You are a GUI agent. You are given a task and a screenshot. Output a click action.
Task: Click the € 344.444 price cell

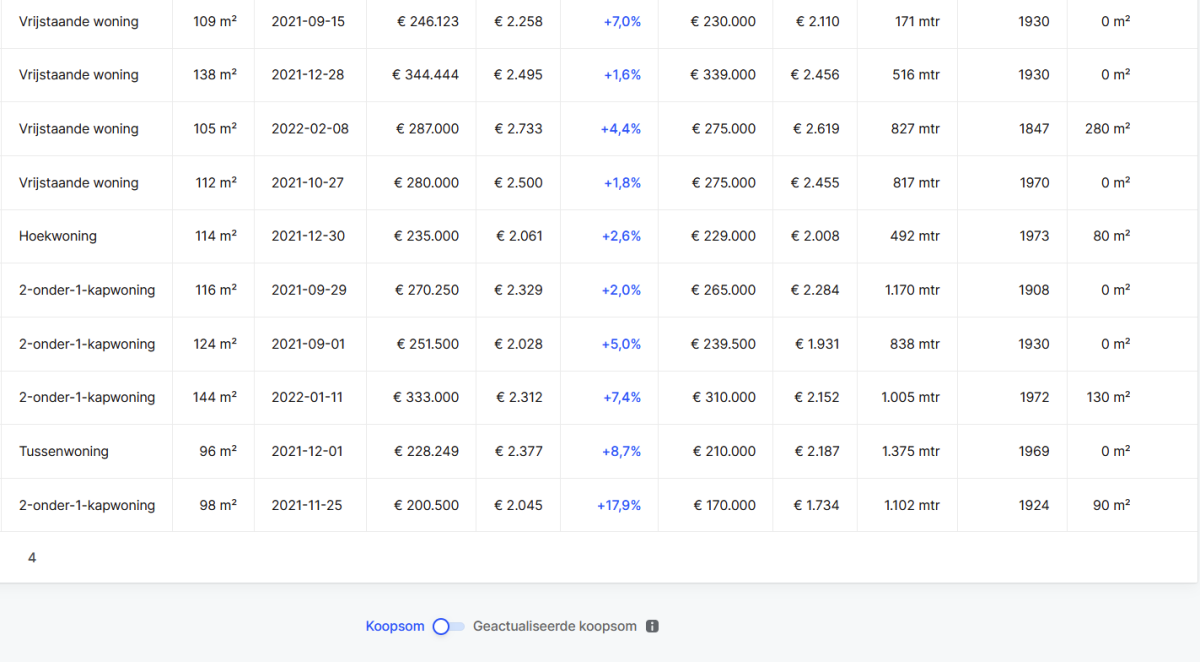427,75
